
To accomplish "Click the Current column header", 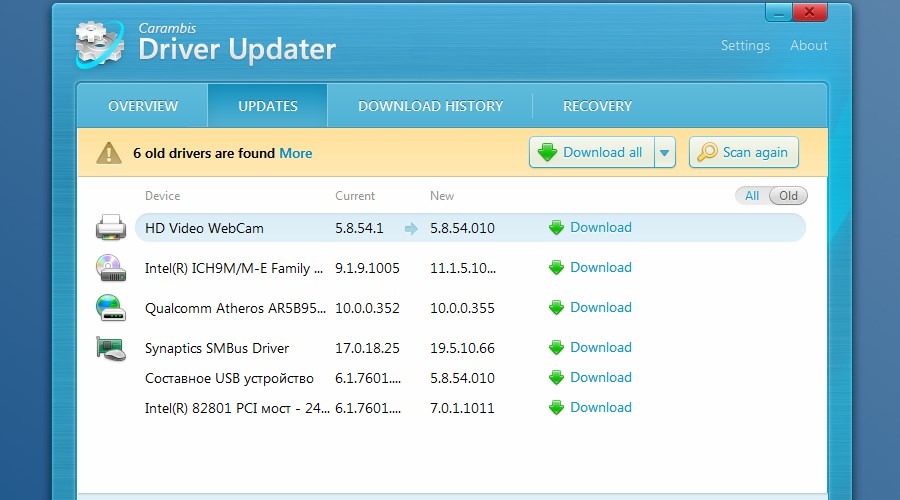I will point(355,196).
